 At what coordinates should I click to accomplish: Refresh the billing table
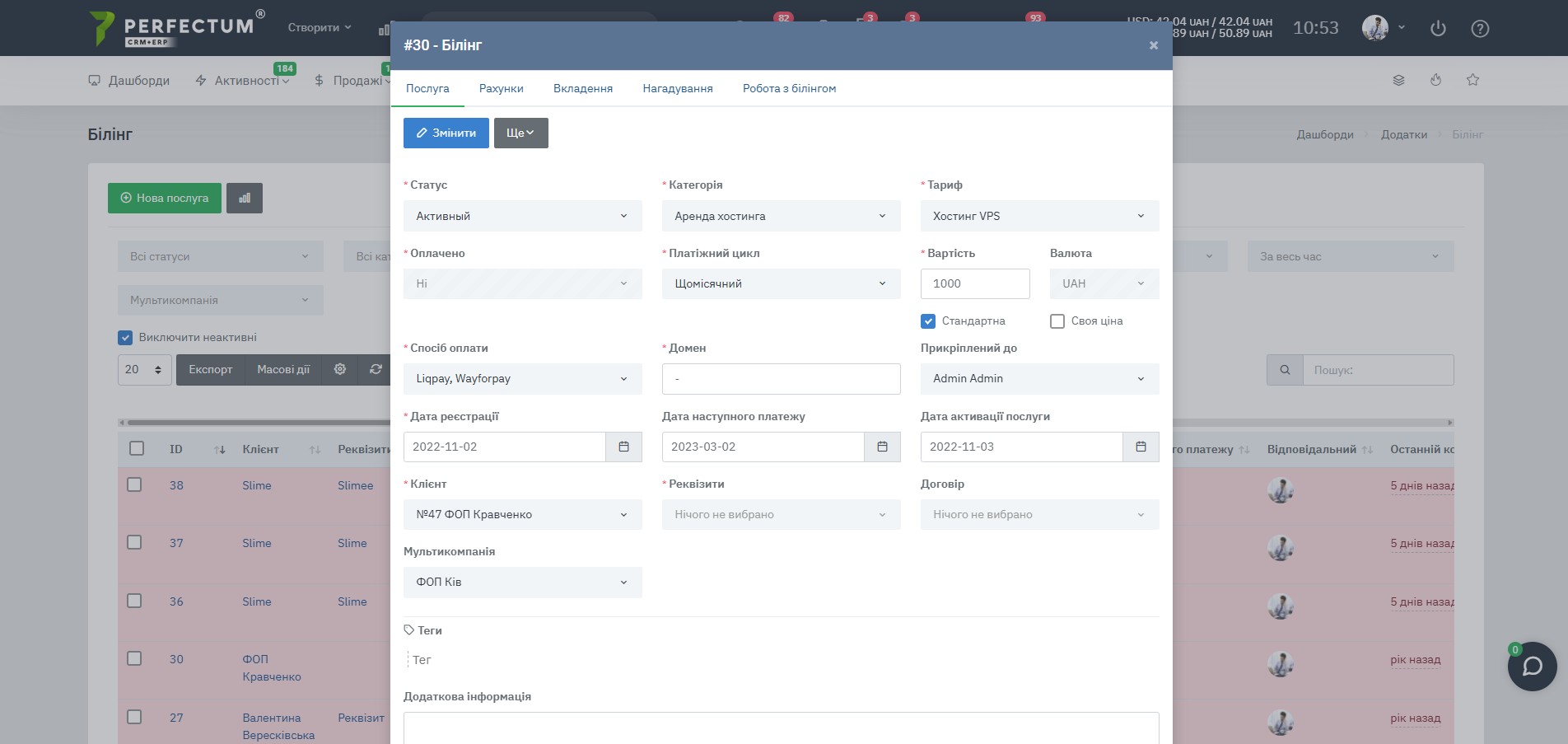point(376,369)
